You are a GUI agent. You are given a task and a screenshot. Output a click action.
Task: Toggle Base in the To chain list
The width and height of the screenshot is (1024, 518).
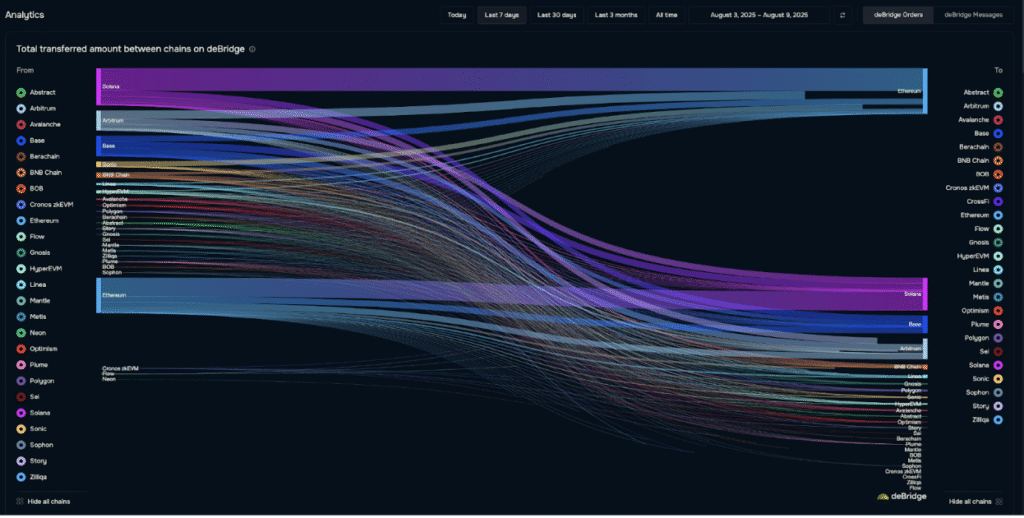tap(988, 134)
